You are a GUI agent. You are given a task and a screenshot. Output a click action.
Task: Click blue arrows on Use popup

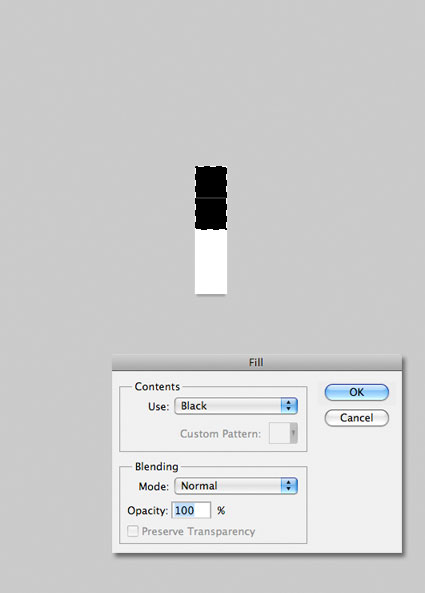[289, 406]
